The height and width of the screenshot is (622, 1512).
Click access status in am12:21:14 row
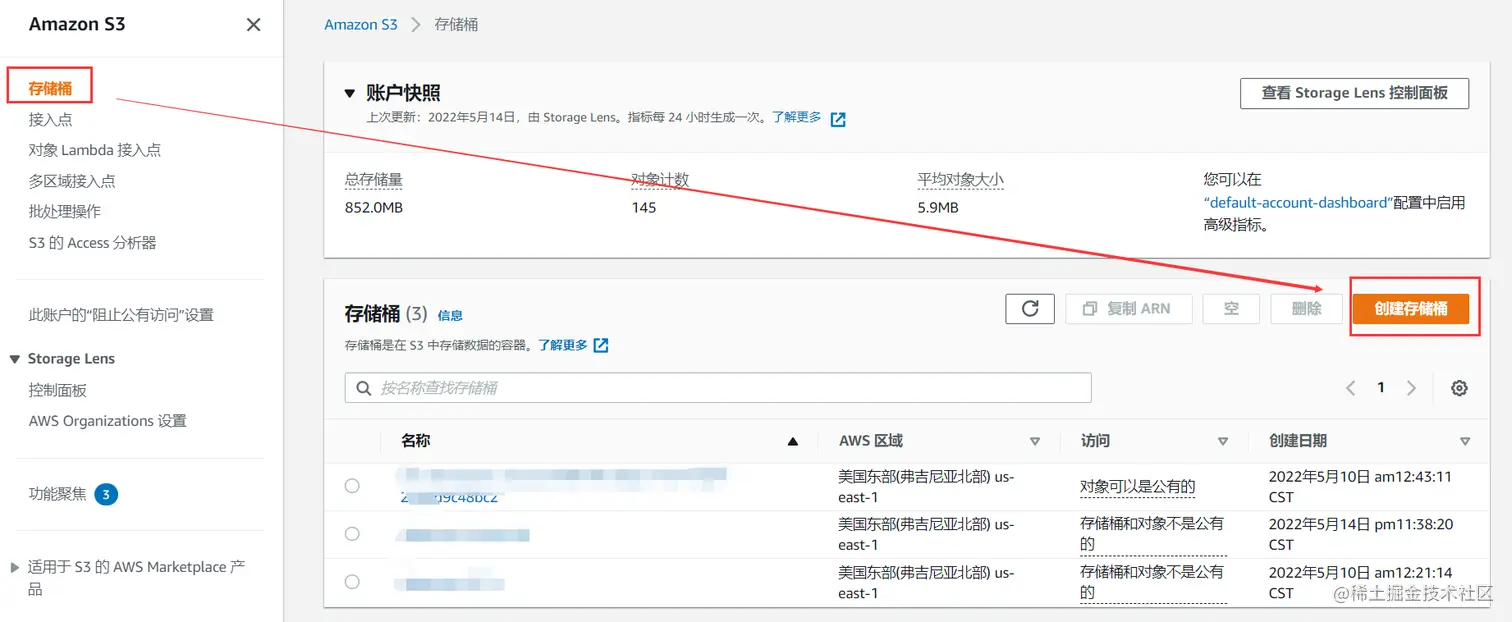tap(1152, 582)
